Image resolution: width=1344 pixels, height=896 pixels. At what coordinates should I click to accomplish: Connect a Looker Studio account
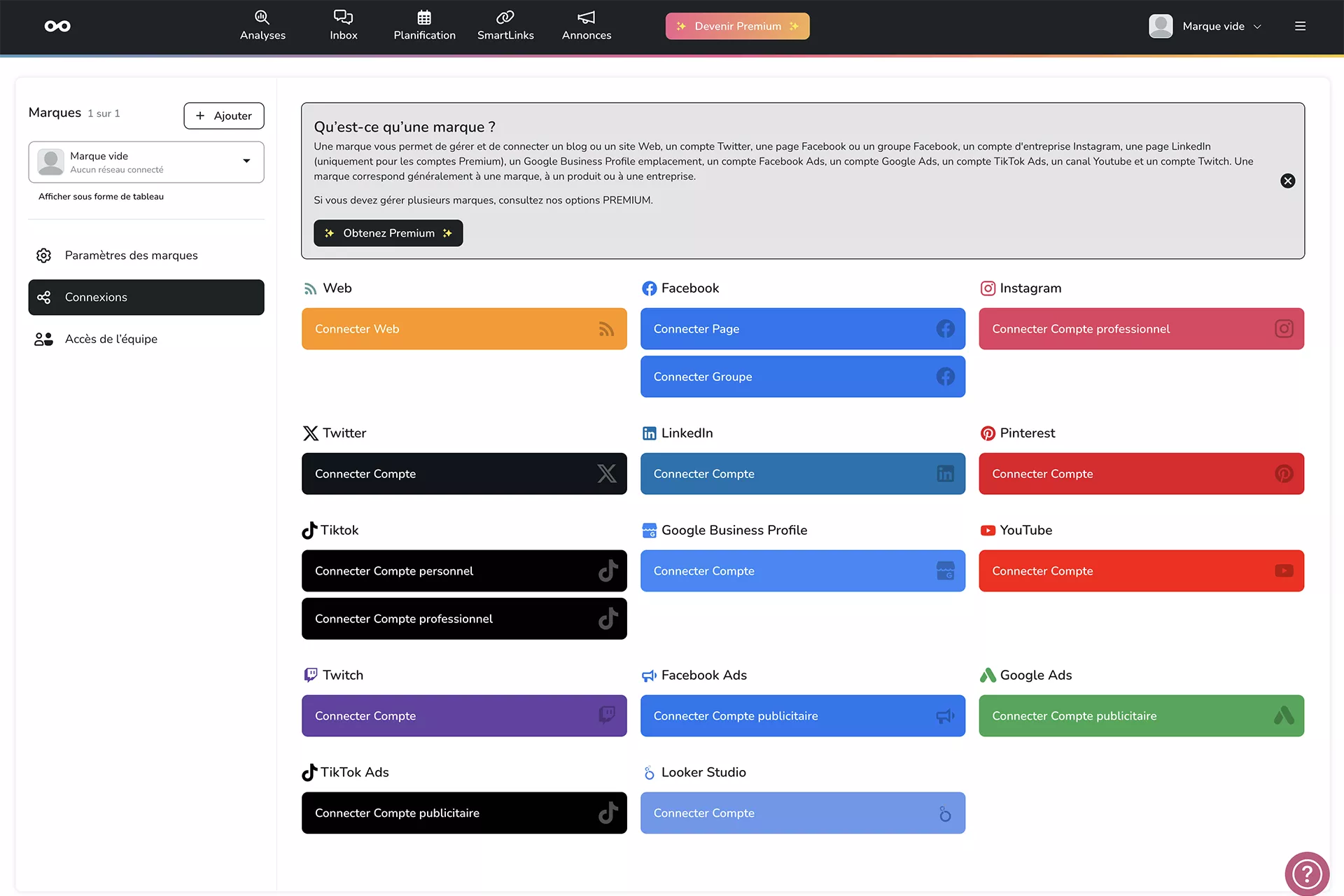802,813
